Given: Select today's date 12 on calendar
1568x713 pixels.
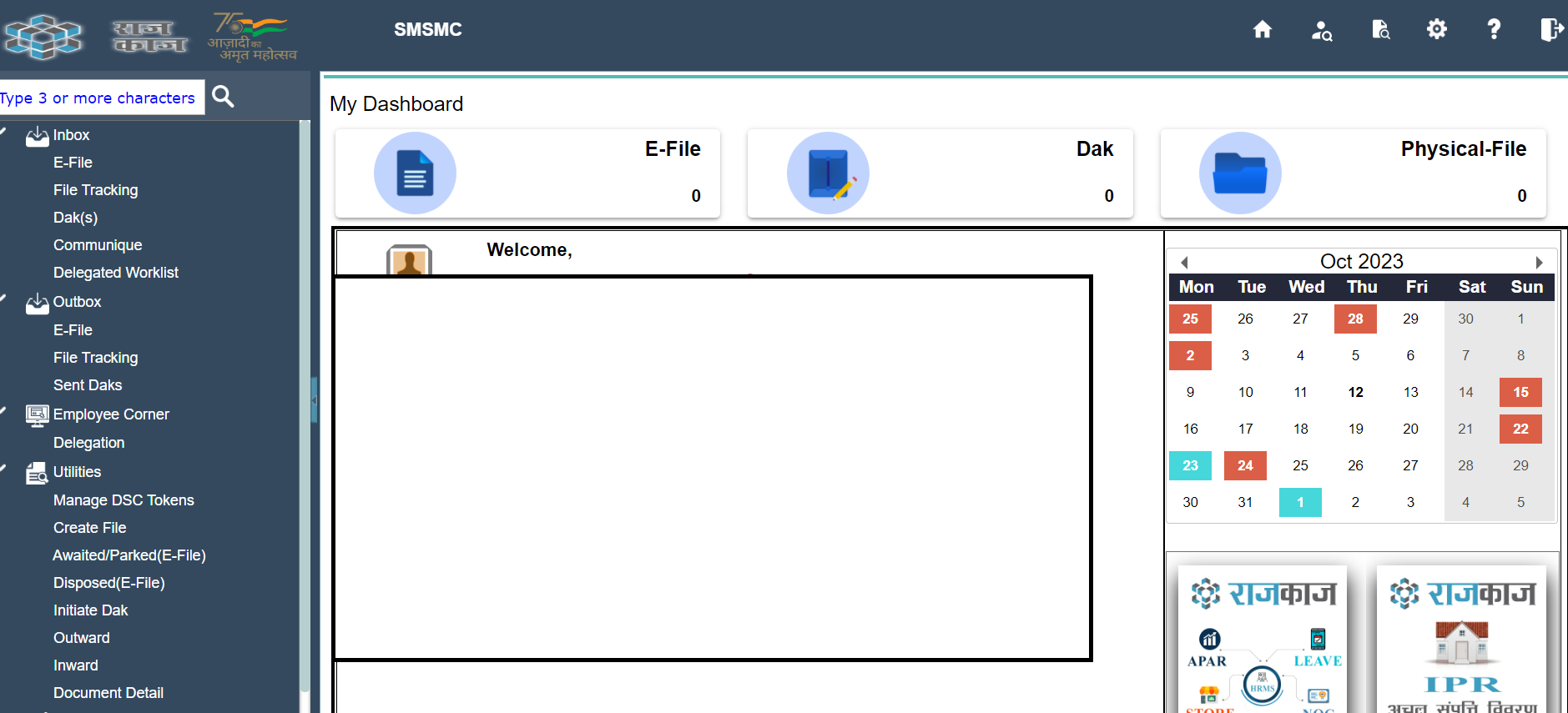Looking at the screenshot, I should point(1355,392).
